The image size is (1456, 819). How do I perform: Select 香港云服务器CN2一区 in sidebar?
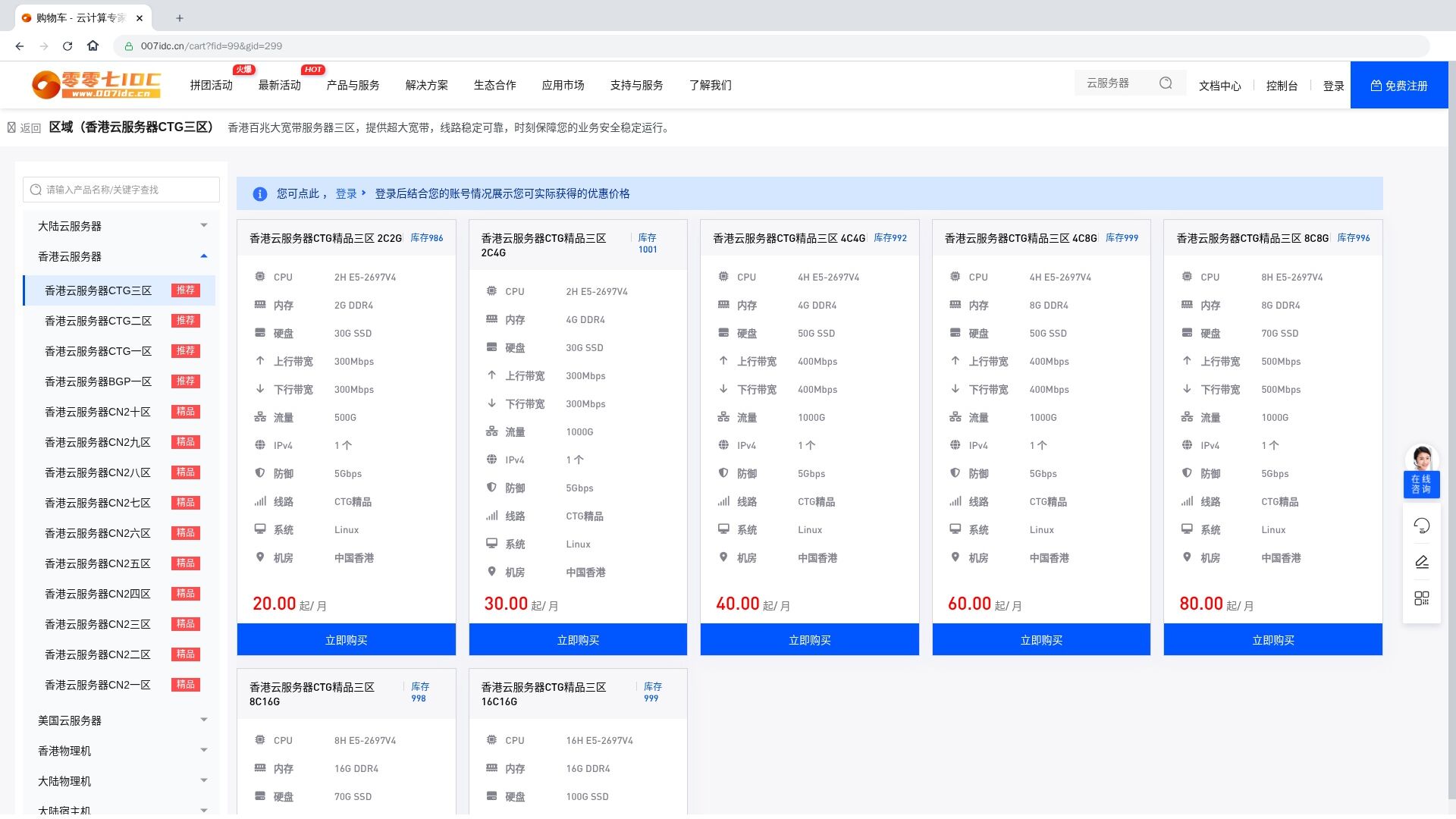tap(120, 685)
